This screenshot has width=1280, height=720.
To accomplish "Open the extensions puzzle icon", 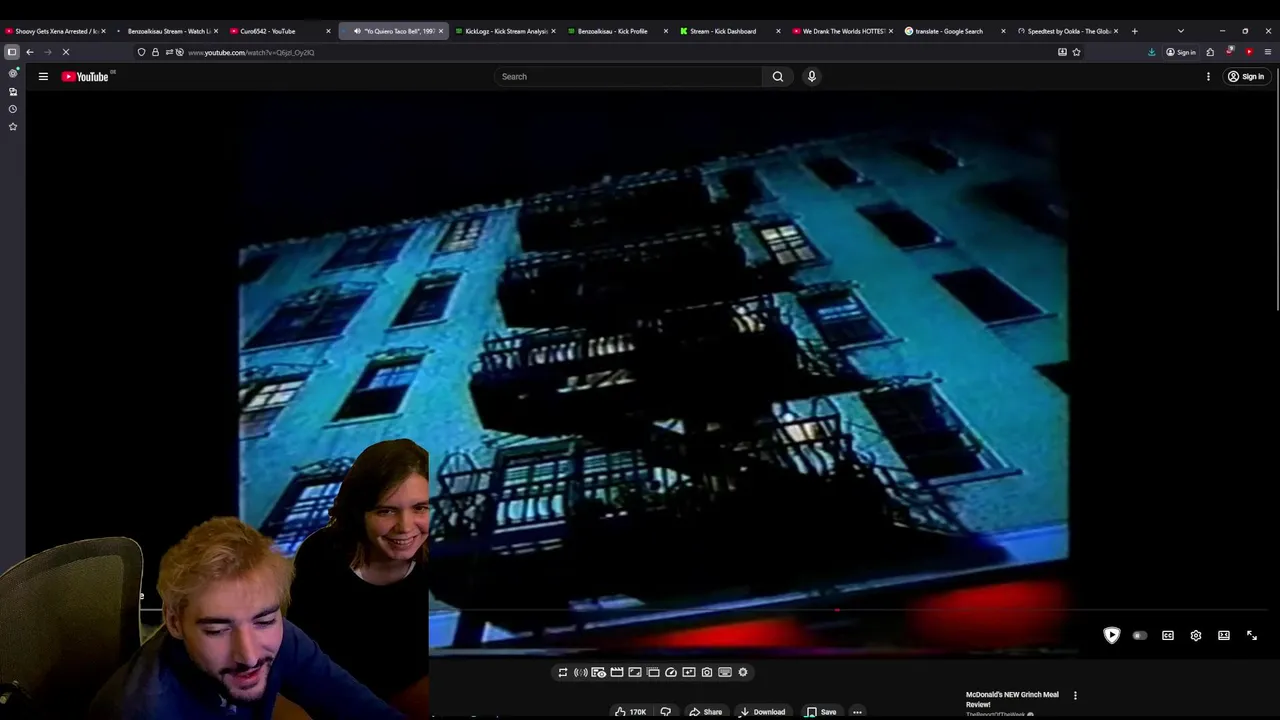I will pyautogui.click(x=1210, y=52).
